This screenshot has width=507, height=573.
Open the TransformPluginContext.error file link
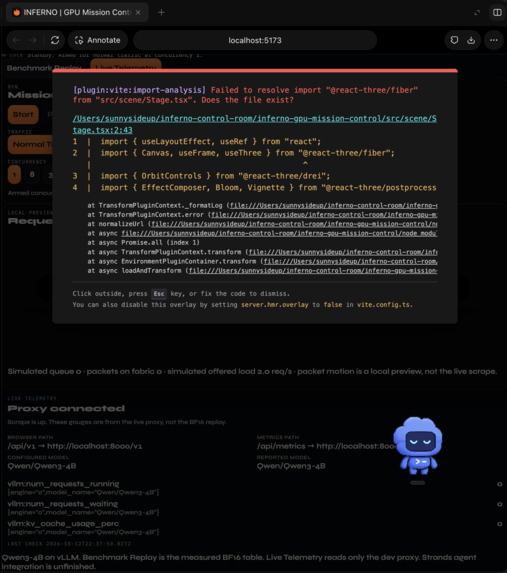324,215
